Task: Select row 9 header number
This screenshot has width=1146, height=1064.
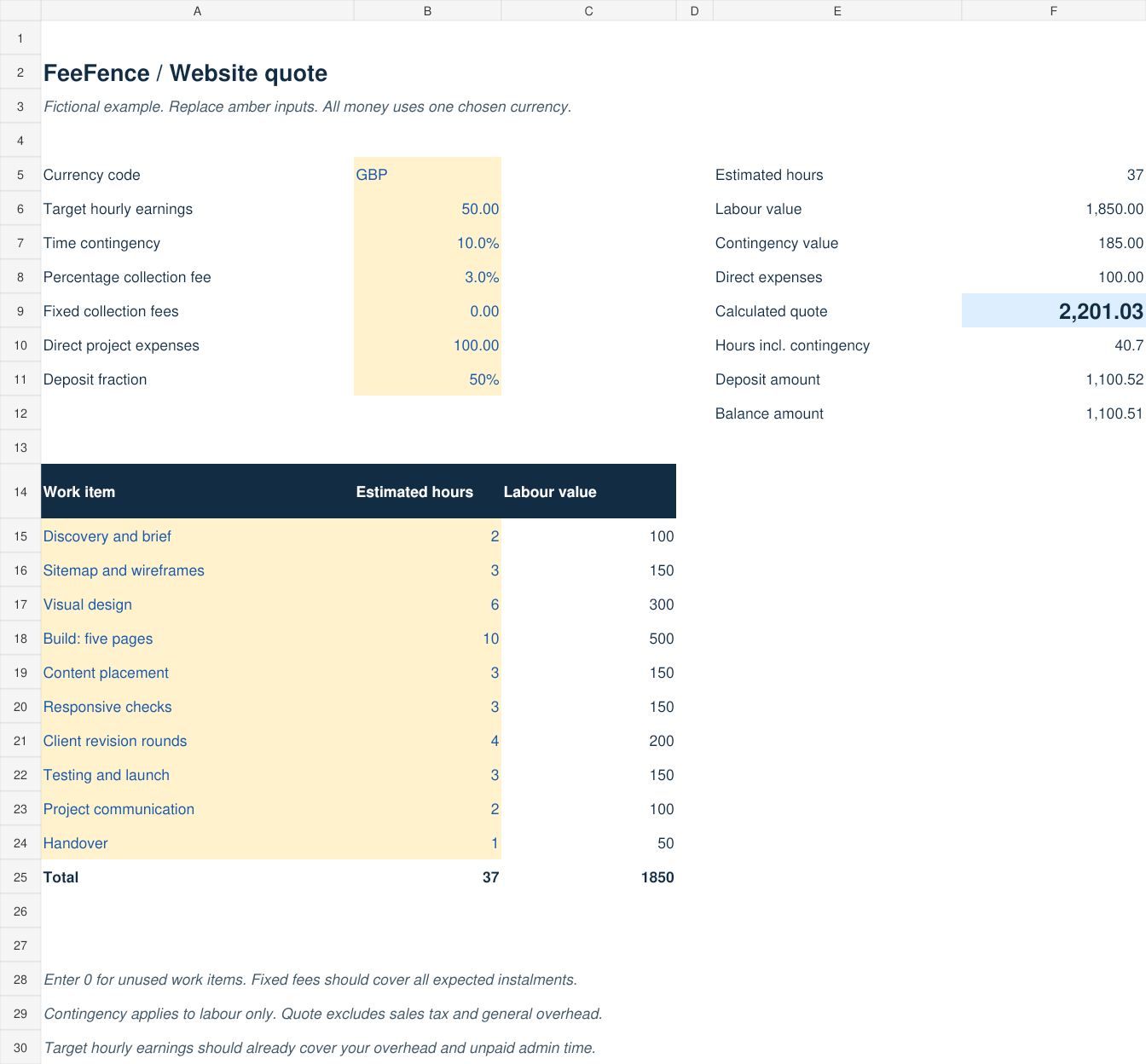Action: click(20, 311)
